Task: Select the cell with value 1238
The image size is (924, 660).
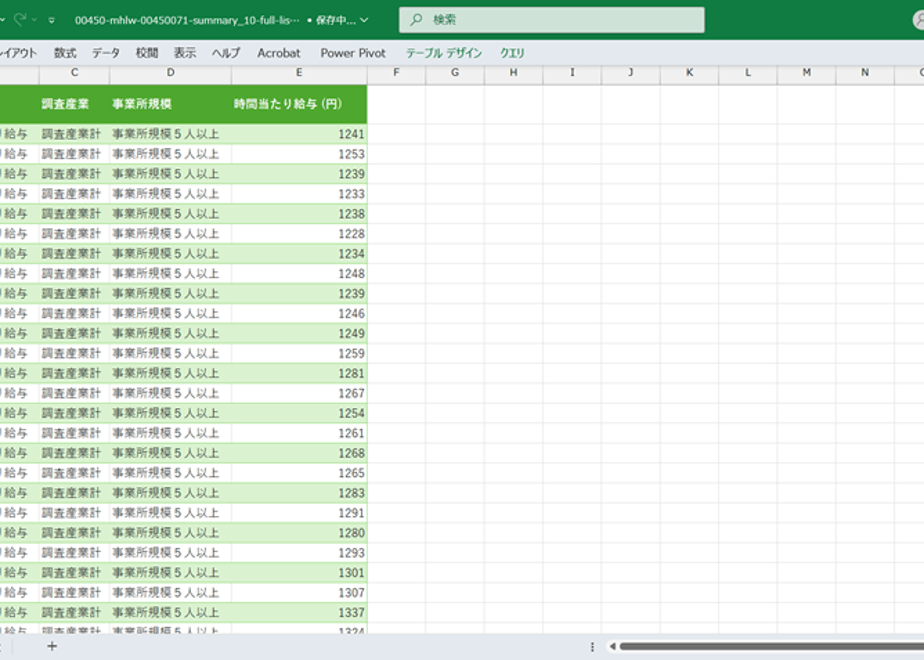Action: (x=299, y=214)
